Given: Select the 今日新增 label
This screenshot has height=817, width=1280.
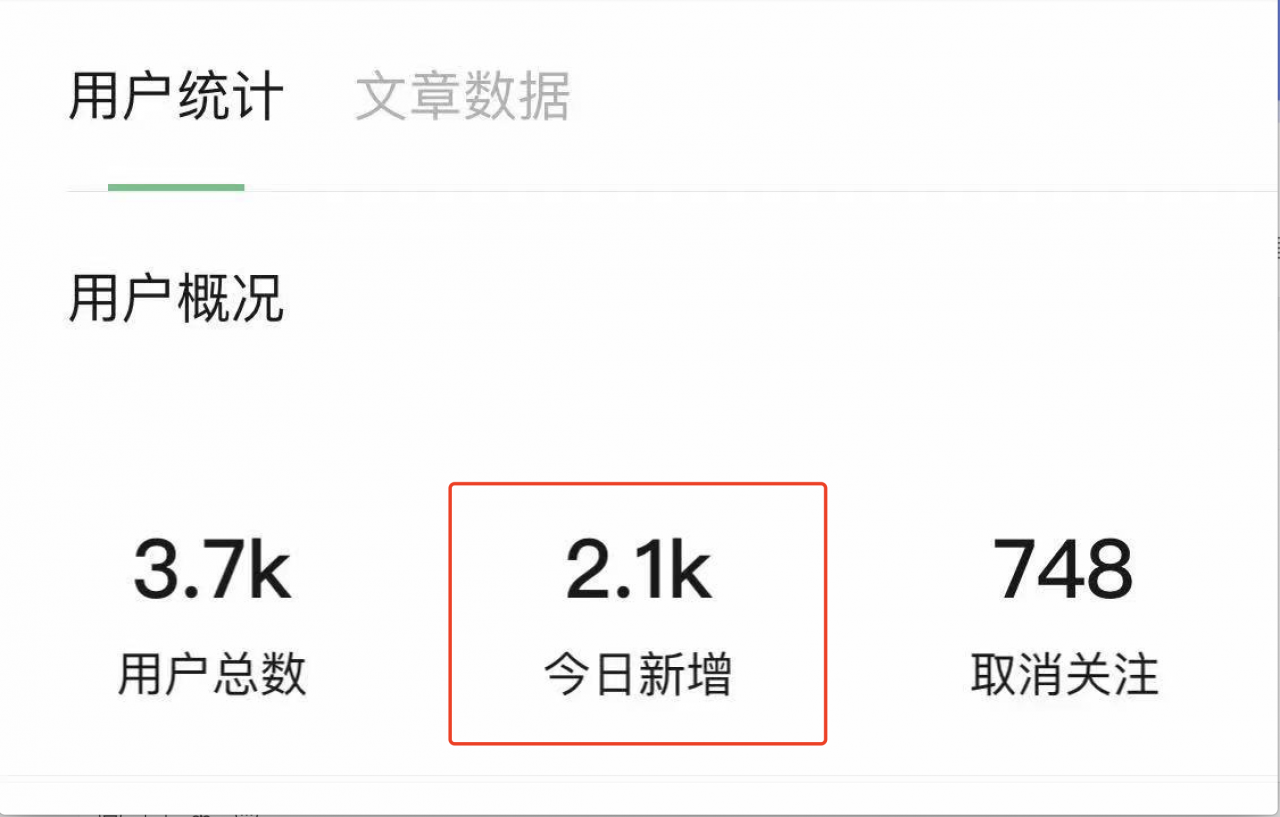Looking at the screenshot, I should [x=638, y=674].
